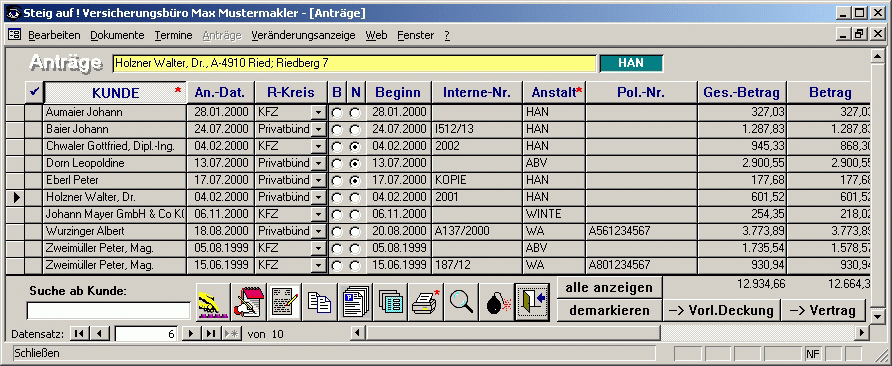
Task: Go to last record navigation arrow
Action: coord(211,334)
